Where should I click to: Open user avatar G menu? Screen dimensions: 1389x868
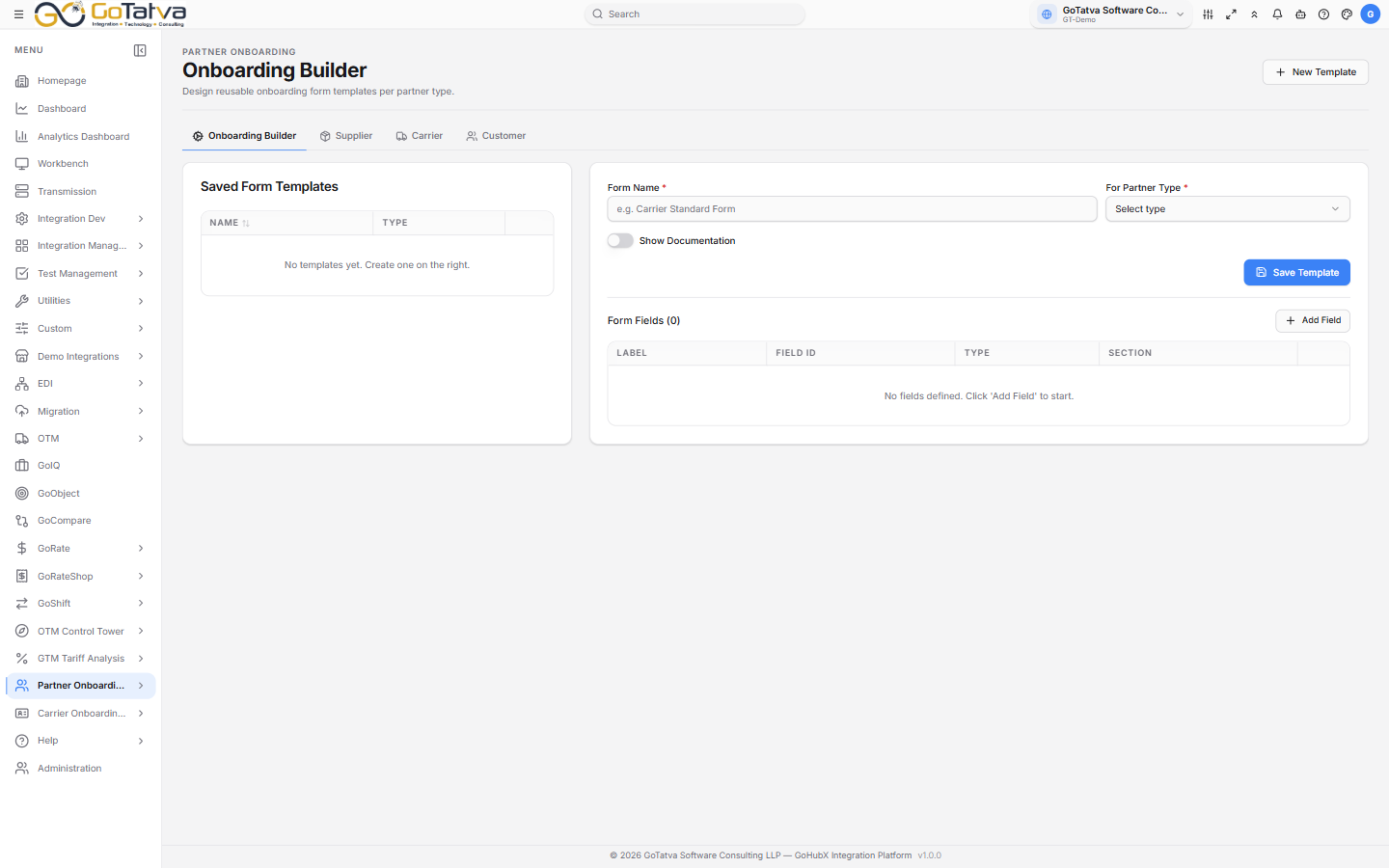1370,14
